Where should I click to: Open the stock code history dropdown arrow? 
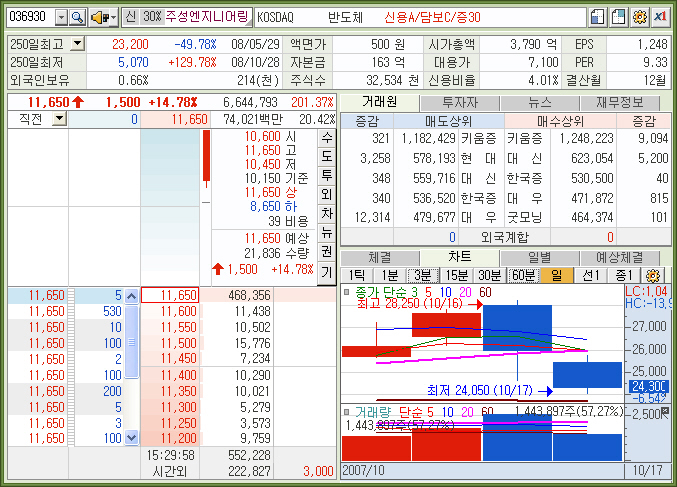coord(60,17)
